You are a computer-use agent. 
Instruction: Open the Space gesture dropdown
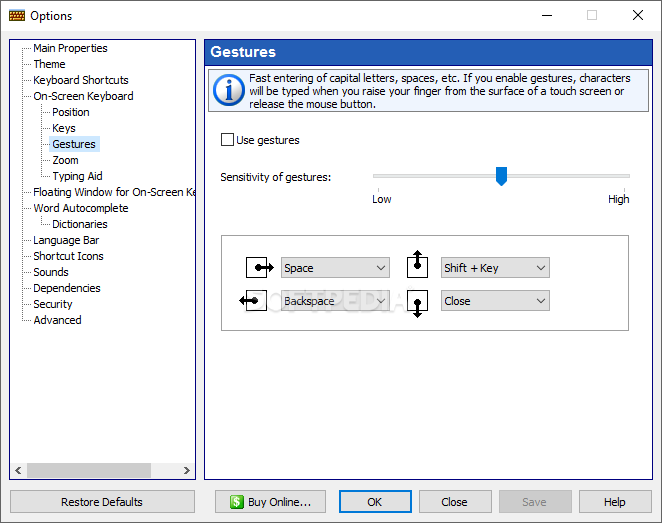click(335, 268)
